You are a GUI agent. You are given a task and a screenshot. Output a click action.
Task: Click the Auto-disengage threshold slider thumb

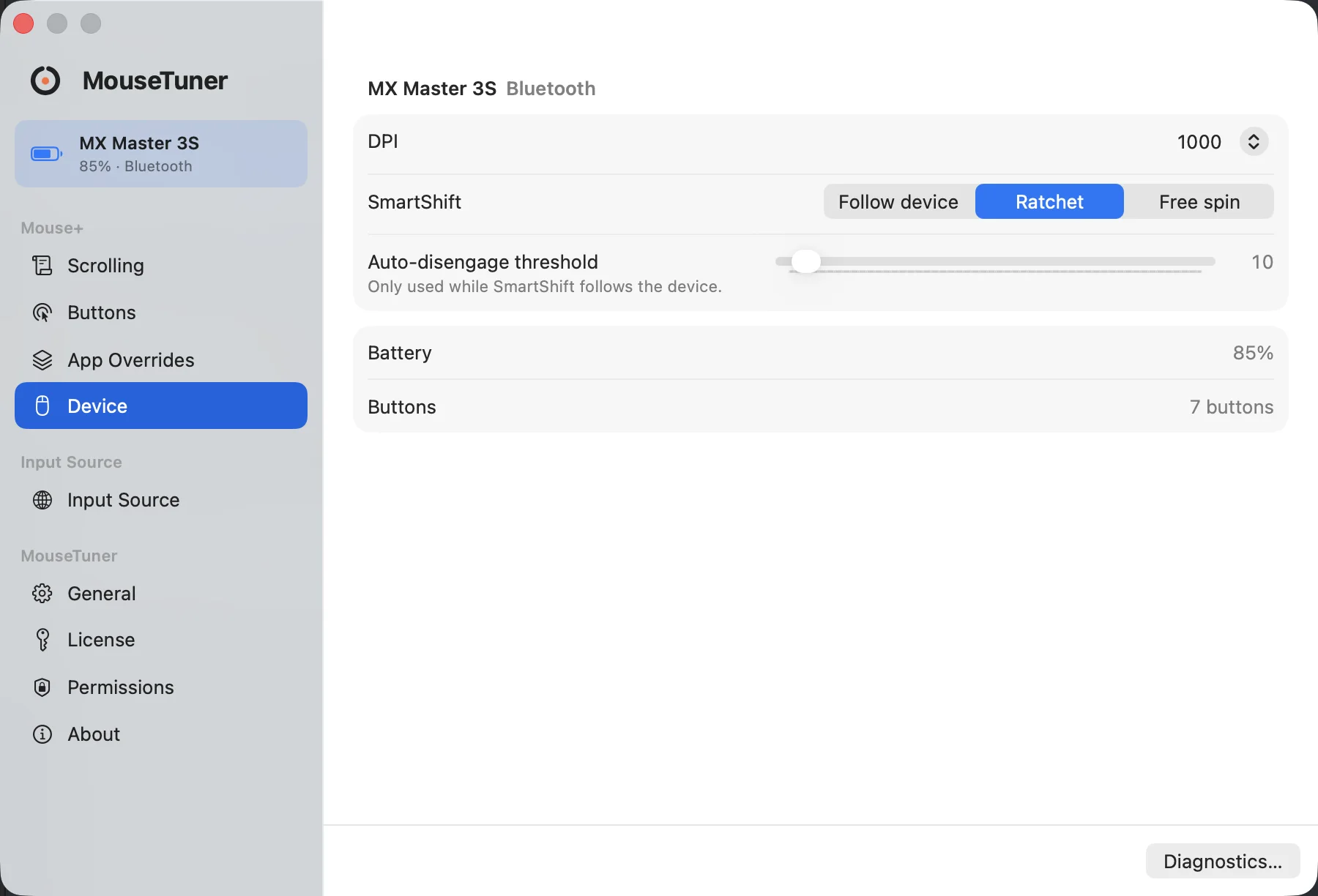pyautogui.click(x=806, y=261)
